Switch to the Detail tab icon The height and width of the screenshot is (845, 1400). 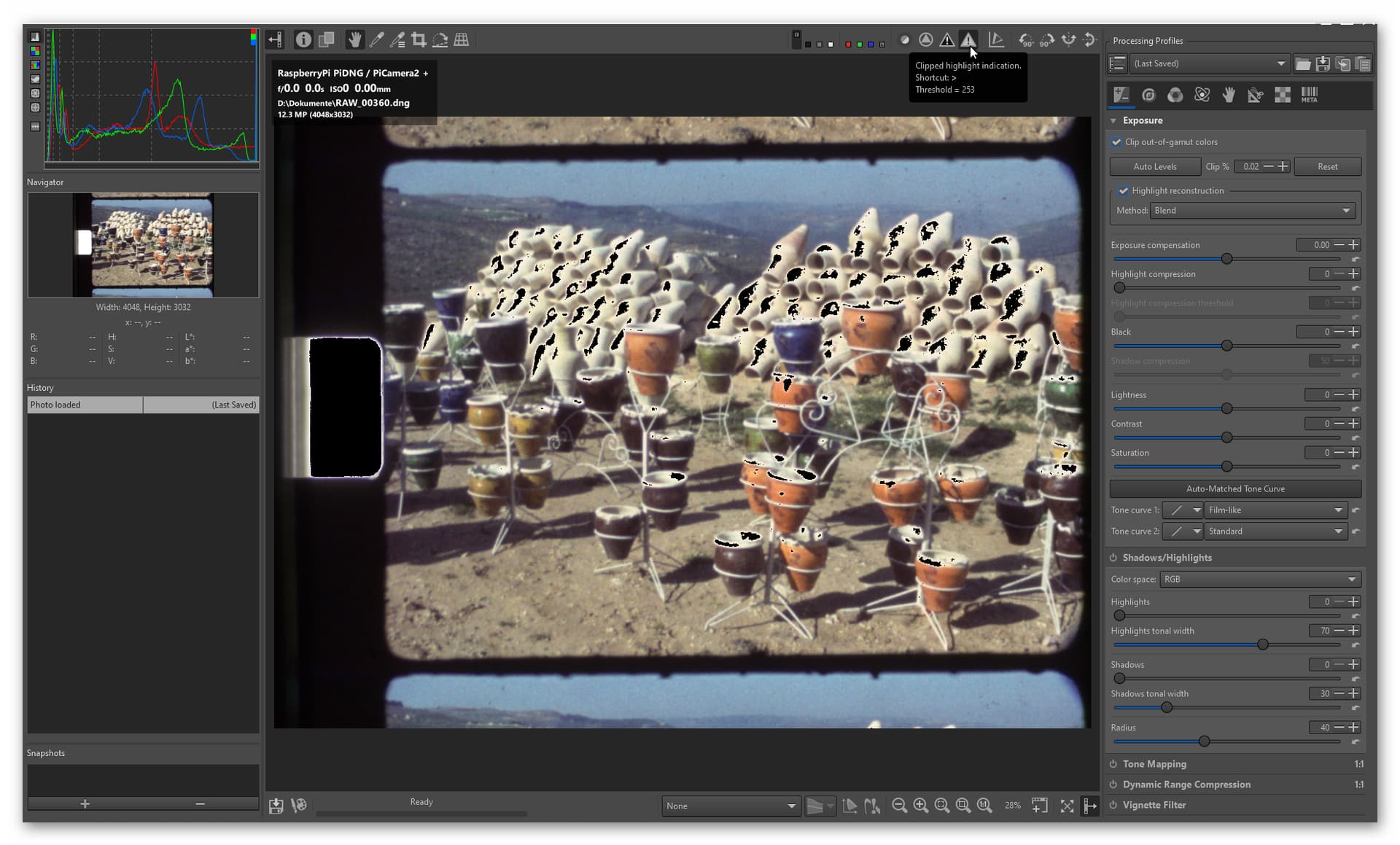coord(1148,95)
